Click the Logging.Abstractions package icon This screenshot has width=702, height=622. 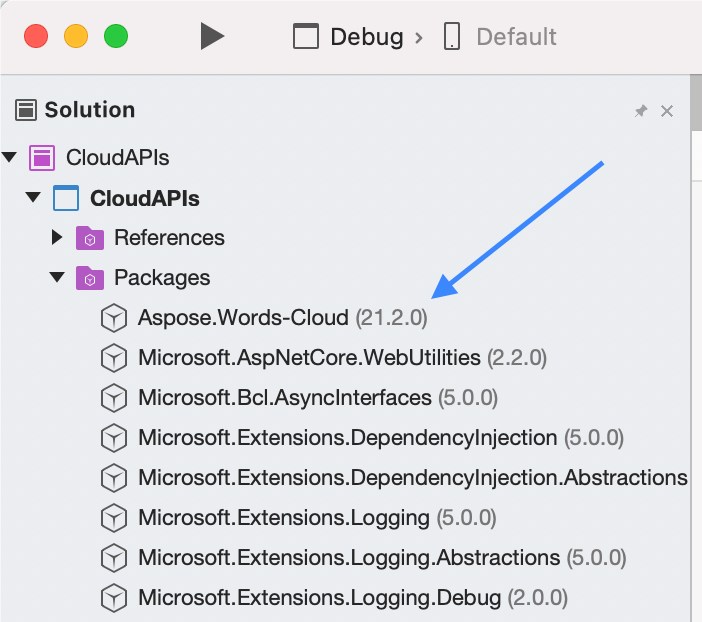tap(114, 557)
